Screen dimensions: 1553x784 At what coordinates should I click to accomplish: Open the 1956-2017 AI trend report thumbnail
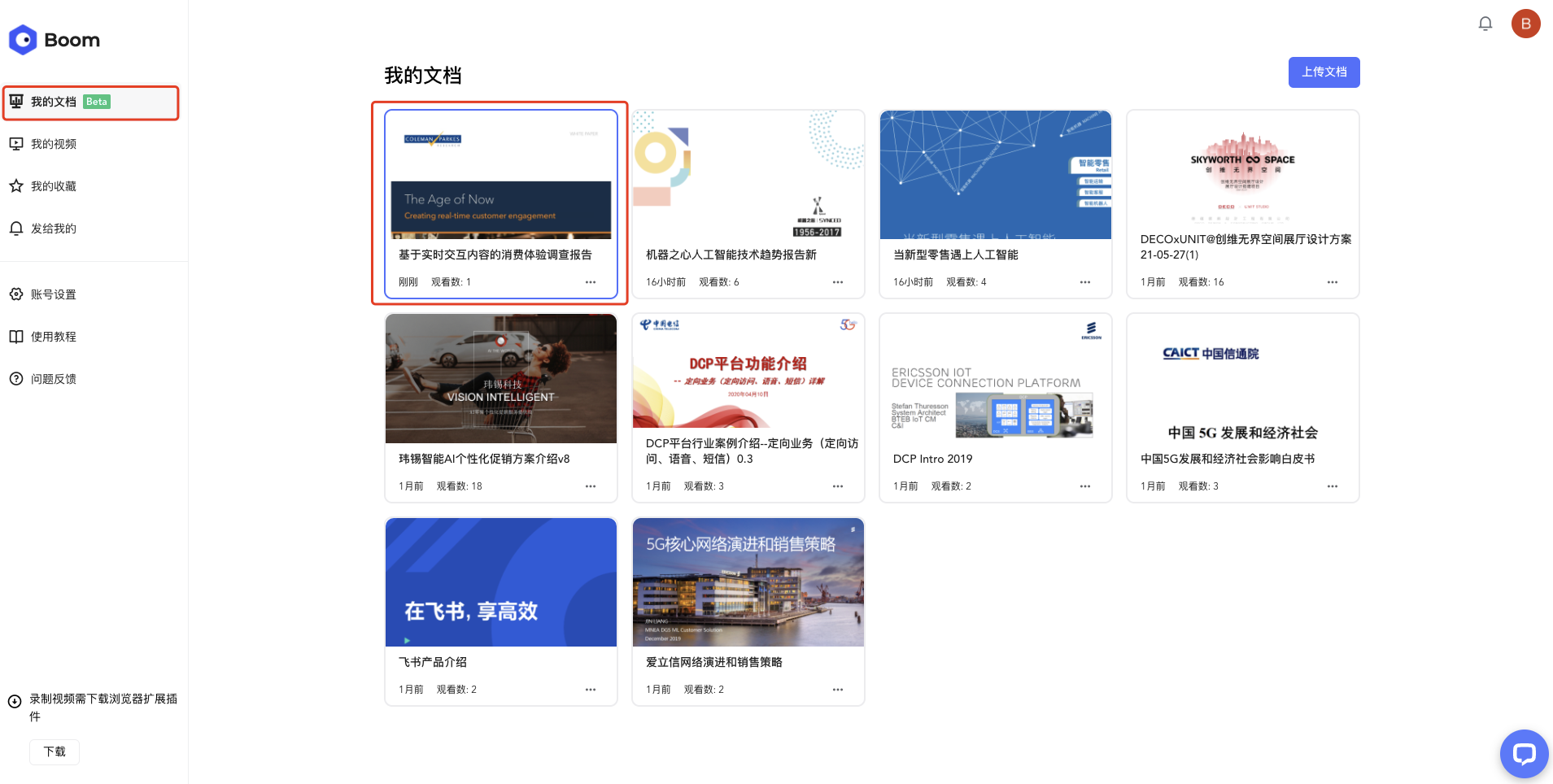[x=748, y=175]
